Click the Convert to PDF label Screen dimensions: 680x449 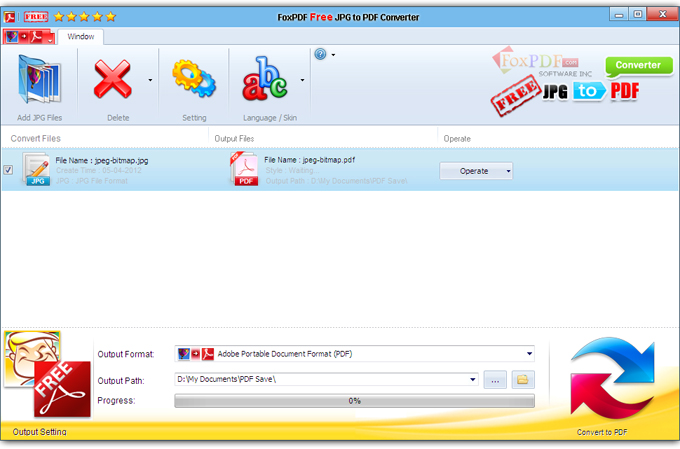click(x=602, y=432)
